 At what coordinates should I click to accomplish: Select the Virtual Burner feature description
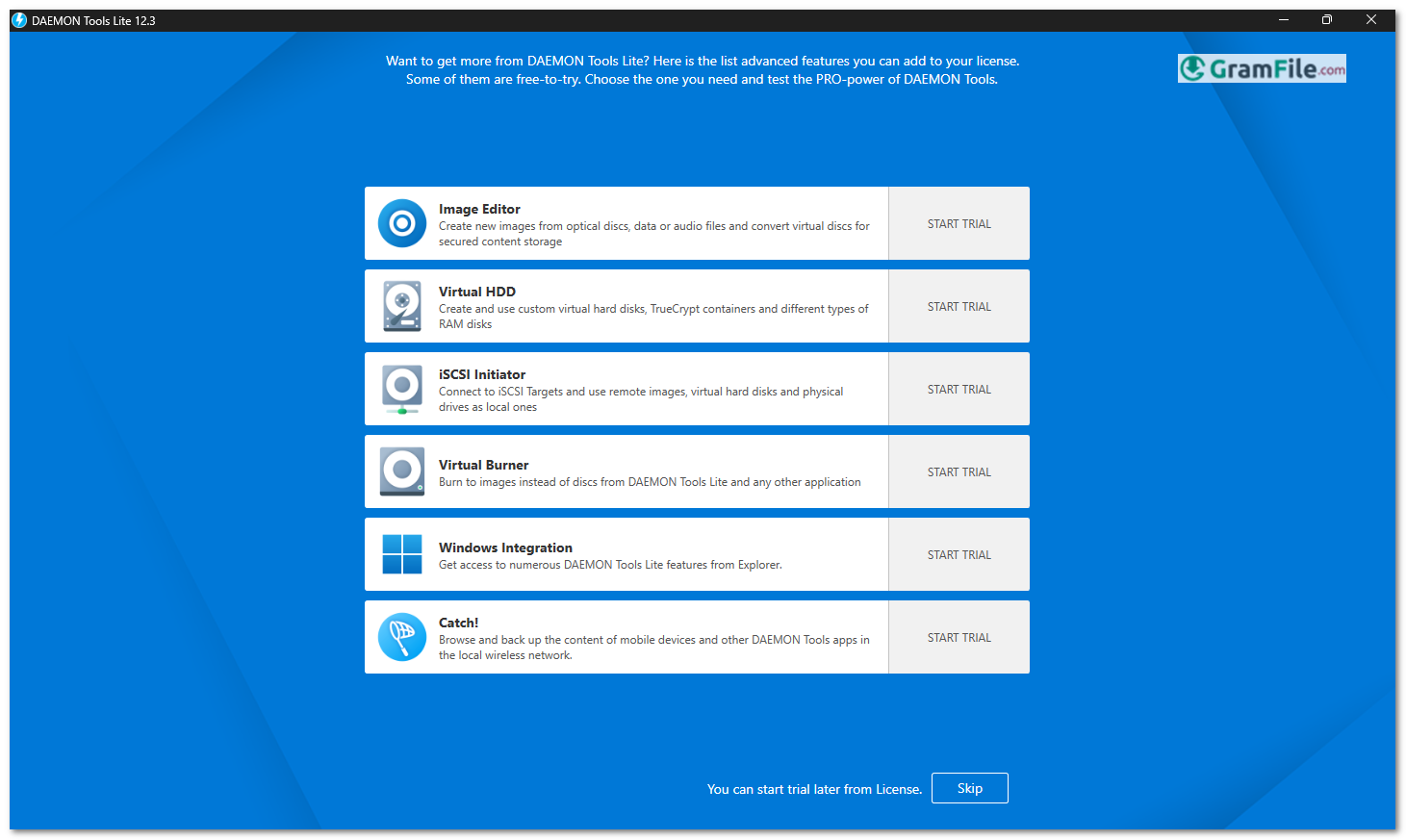pyautogui.click(x=650, y=482)
